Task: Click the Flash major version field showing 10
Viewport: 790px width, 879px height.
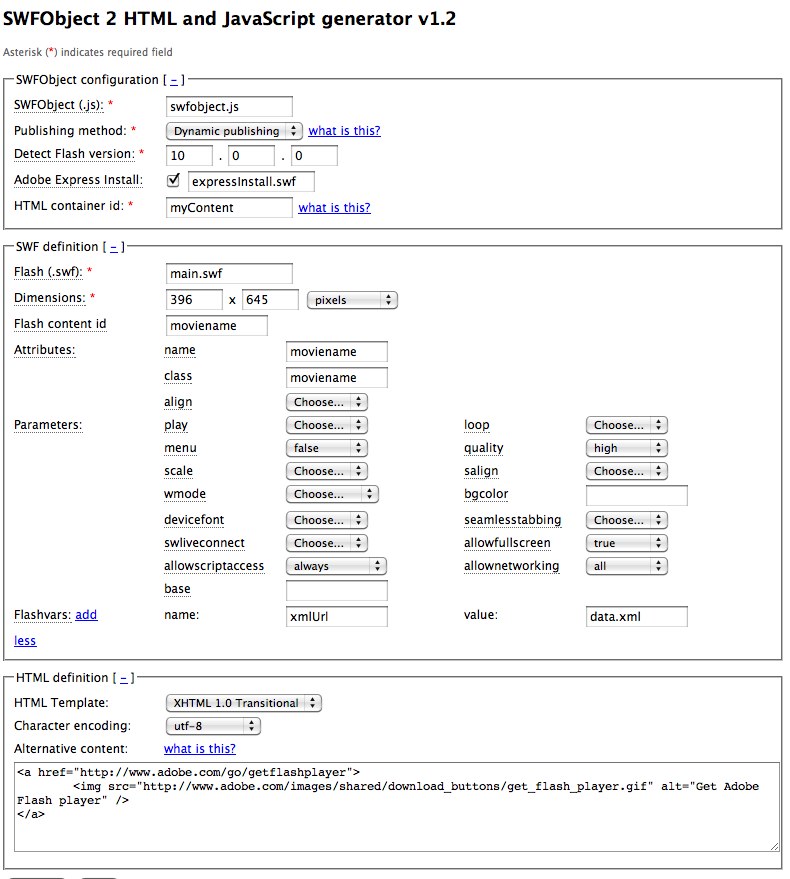Action: click(190, 155)
